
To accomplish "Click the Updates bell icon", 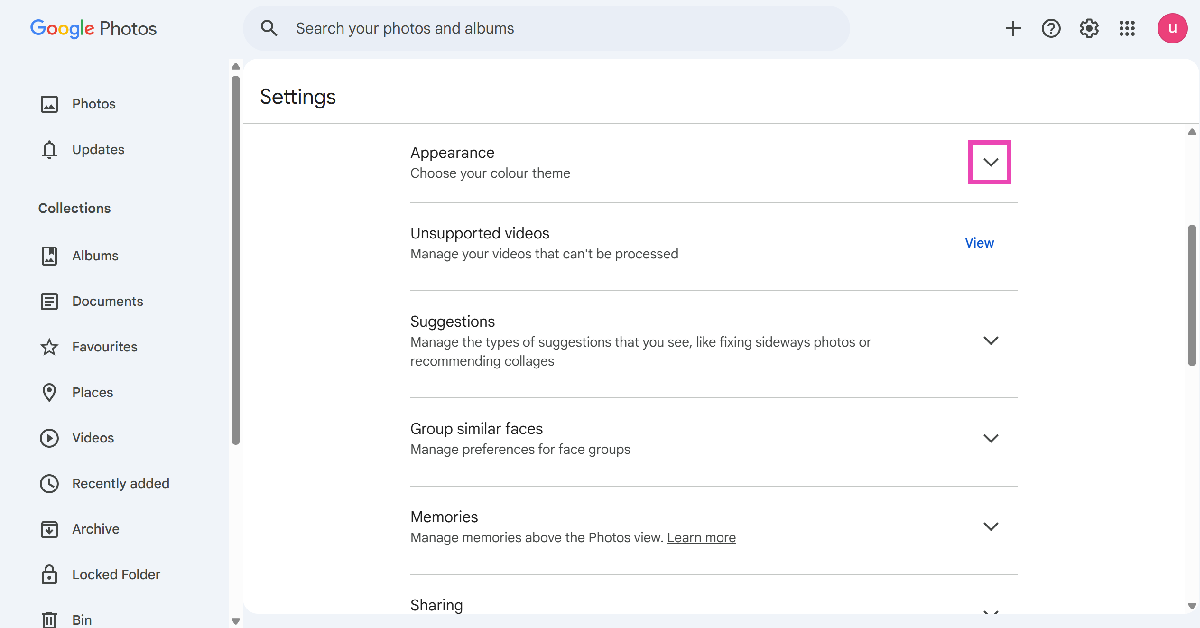I will pos(49,150).
